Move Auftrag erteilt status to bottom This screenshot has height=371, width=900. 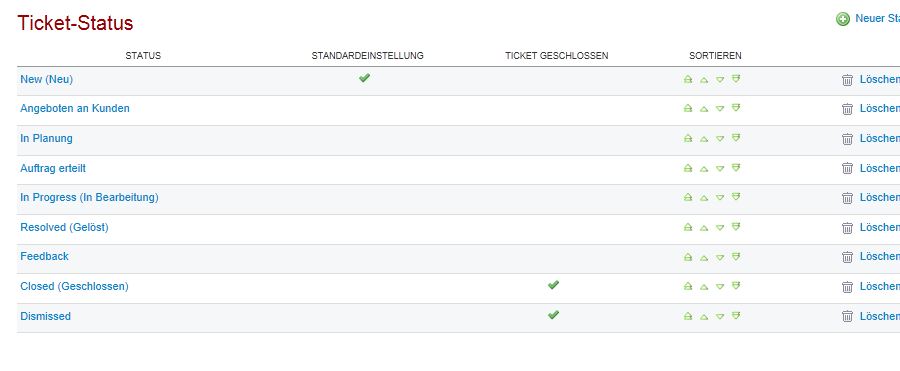pyautogui.click(x=736, y=168)
